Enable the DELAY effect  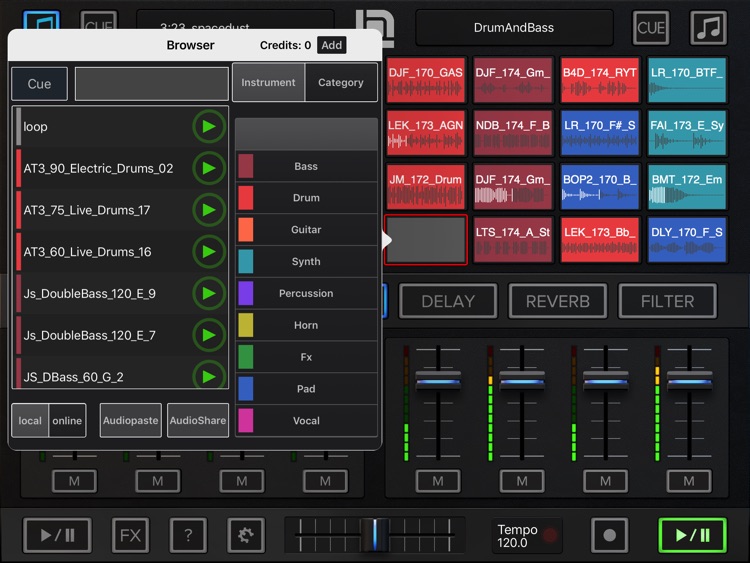448,301
